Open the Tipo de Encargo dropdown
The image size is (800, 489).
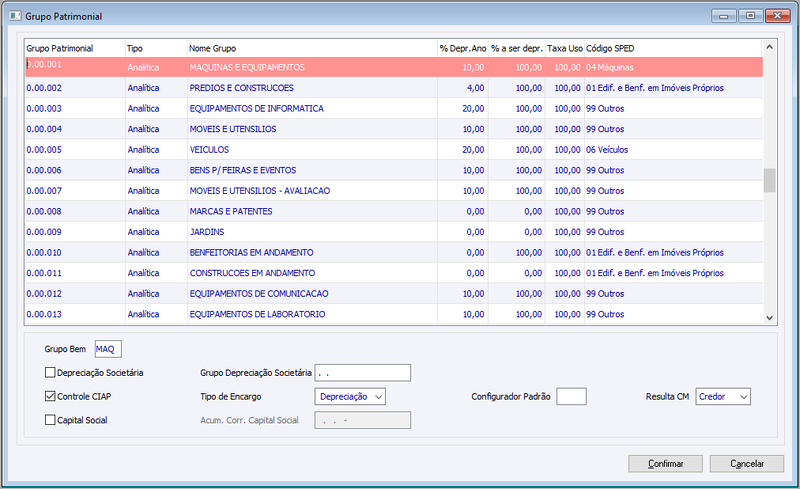[x=350, y=397]
